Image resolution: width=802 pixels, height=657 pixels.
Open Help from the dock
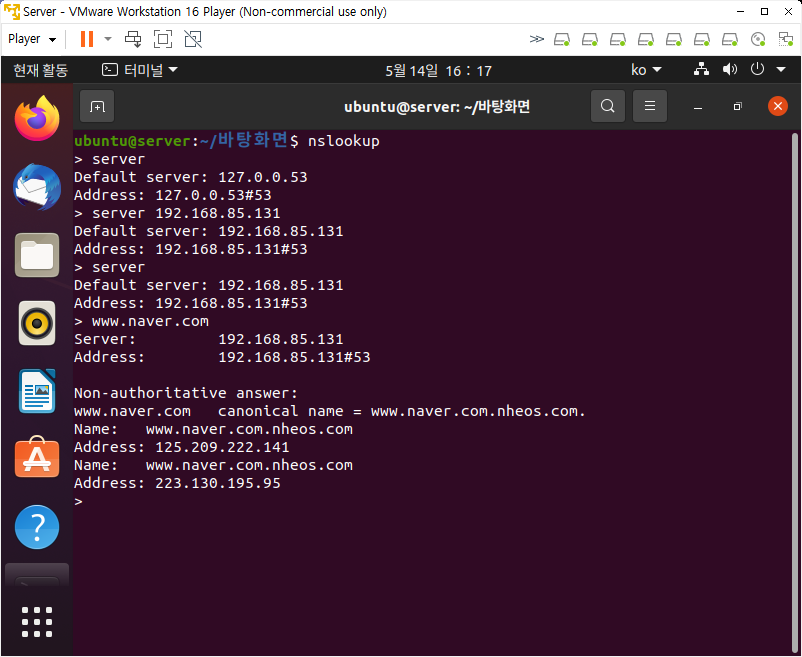pos(37,527)
